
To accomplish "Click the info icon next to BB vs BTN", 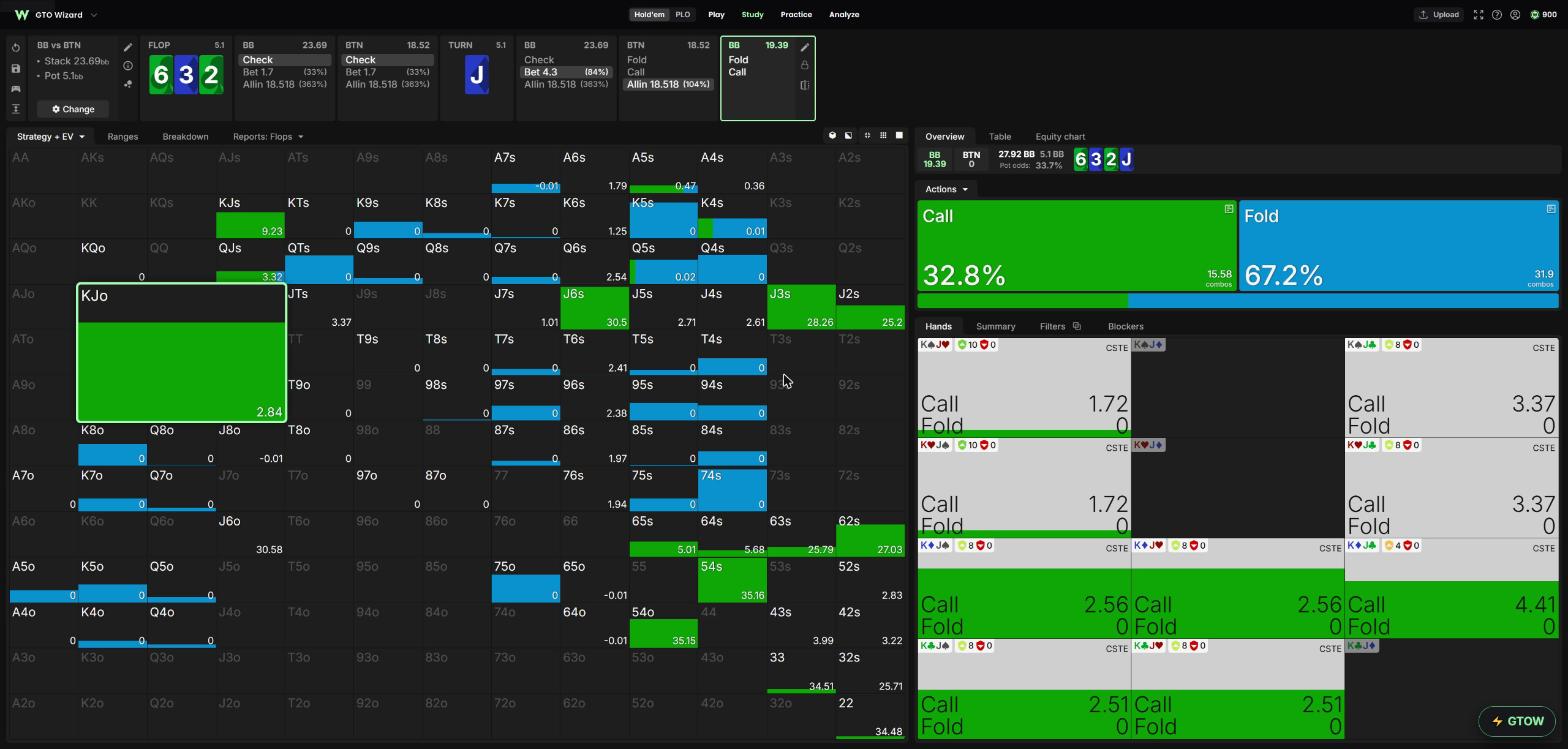I will coord(128,66).
